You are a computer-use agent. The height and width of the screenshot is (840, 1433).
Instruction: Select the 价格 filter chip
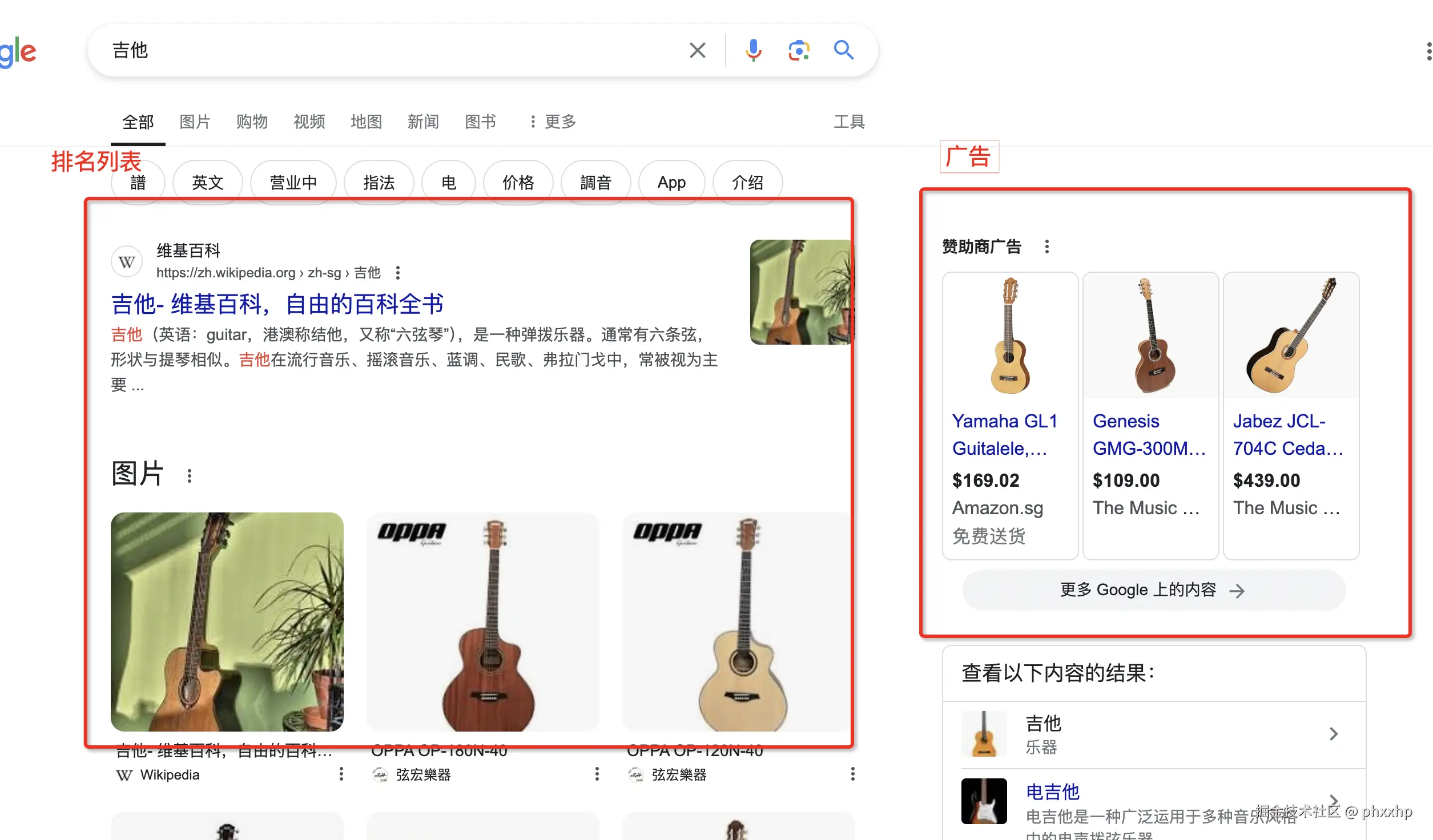tap(518, 183)
